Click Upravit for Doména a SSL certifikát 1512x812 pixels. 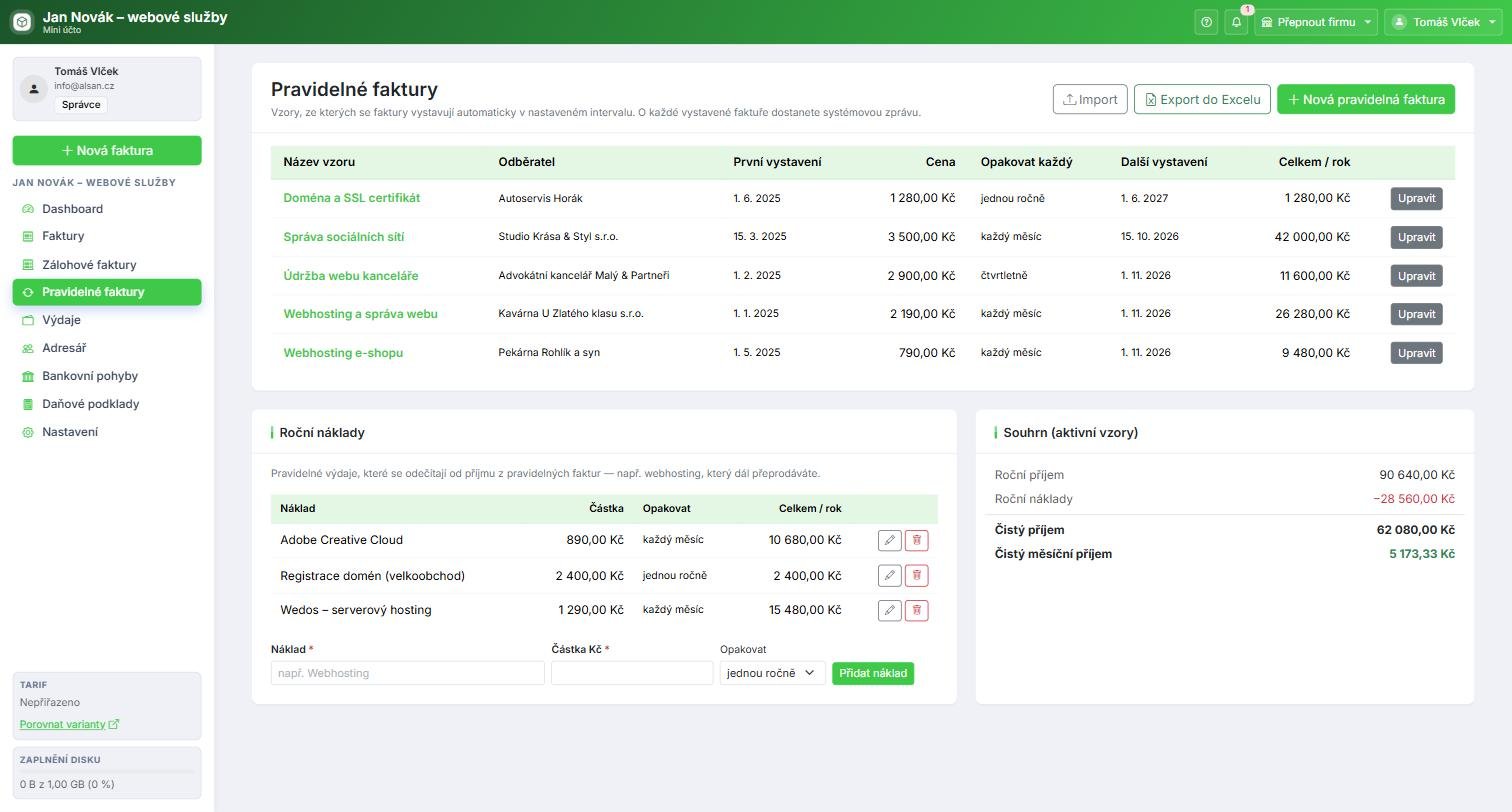click(x=1416, y=198)
